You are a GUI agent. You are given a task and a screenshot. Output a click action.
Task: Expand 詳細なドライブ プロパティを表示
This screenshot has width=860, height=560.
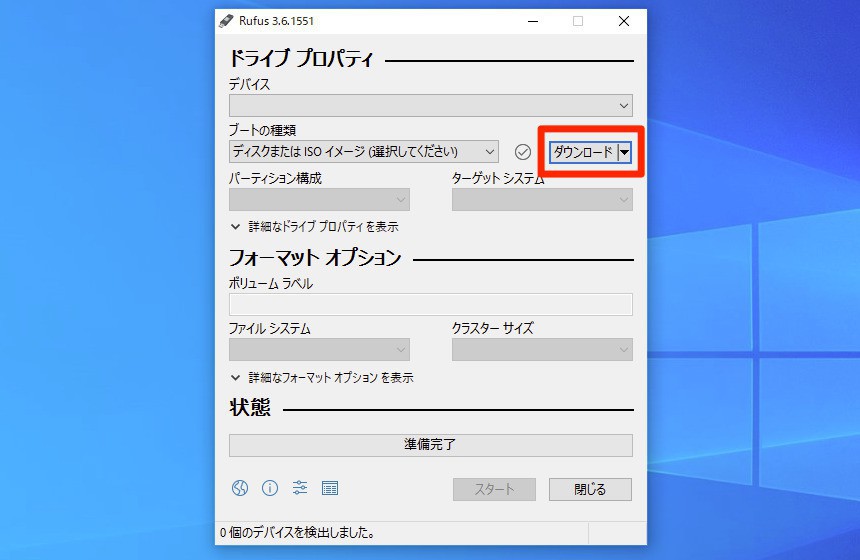coord(314,227)
